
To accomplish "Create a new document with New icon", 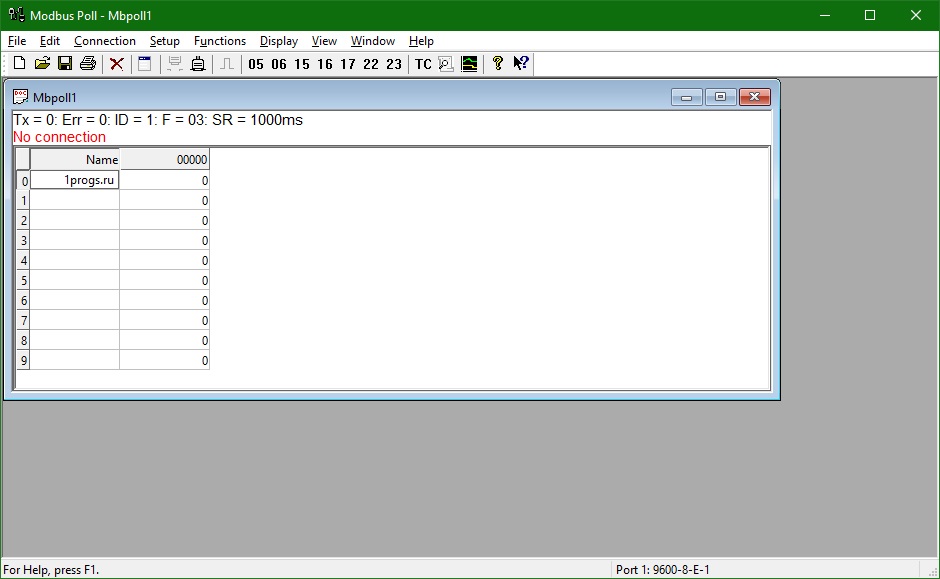I will click(18, 63).
